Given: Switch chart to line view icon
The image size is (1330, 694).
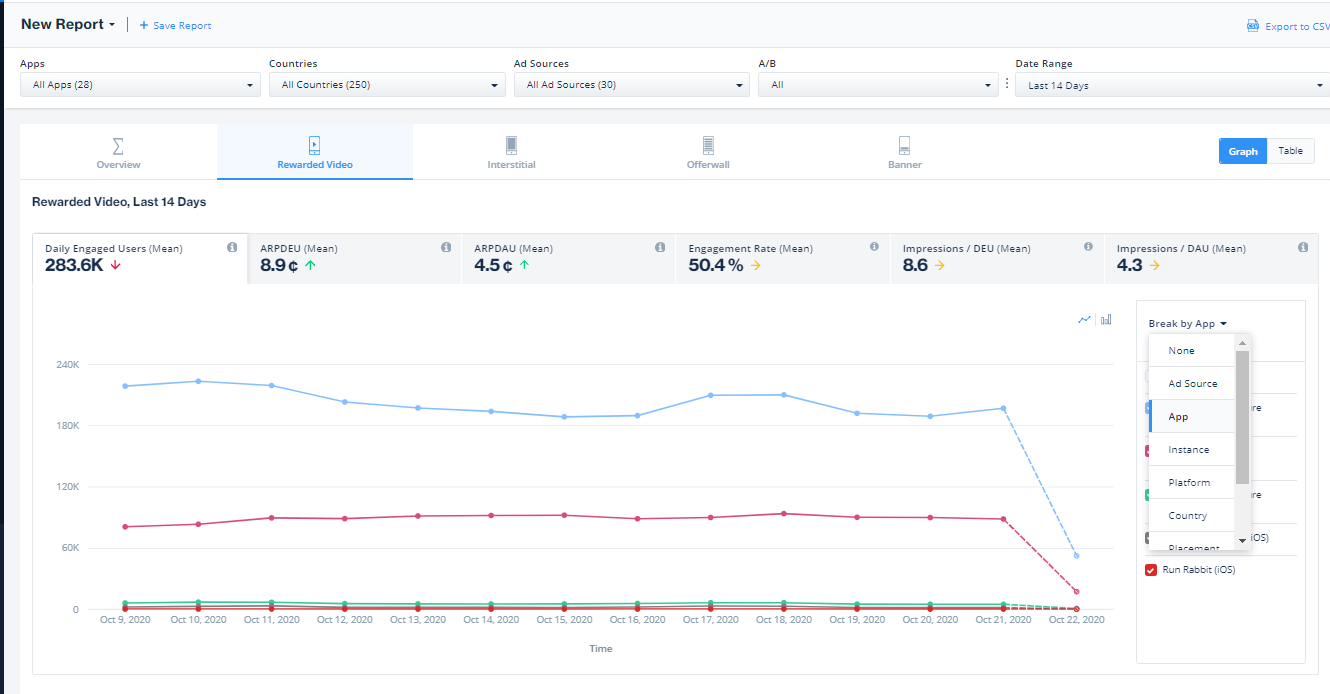Looking at the screenshot, I should coord(1084,318).
